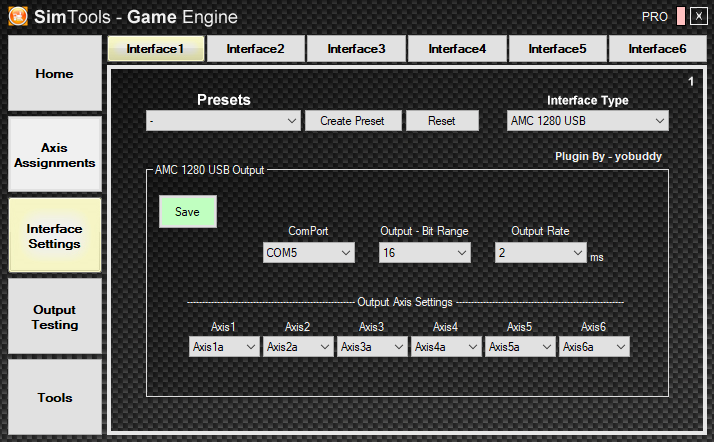Open the Output Testing page

pyautogui.click(x=55, y=317)
